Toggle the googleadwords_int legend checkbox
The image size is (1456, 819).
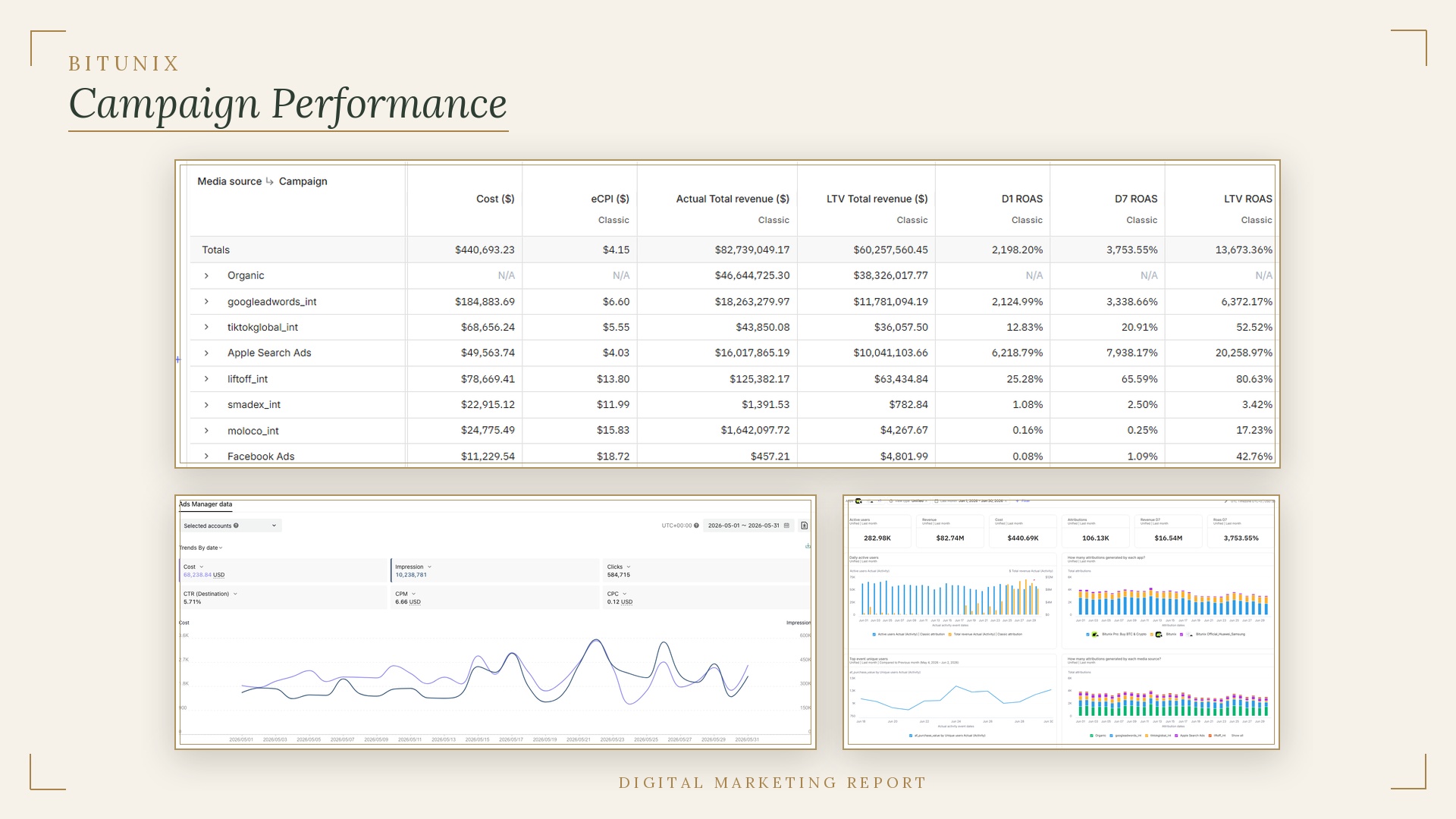[1111, 736]
